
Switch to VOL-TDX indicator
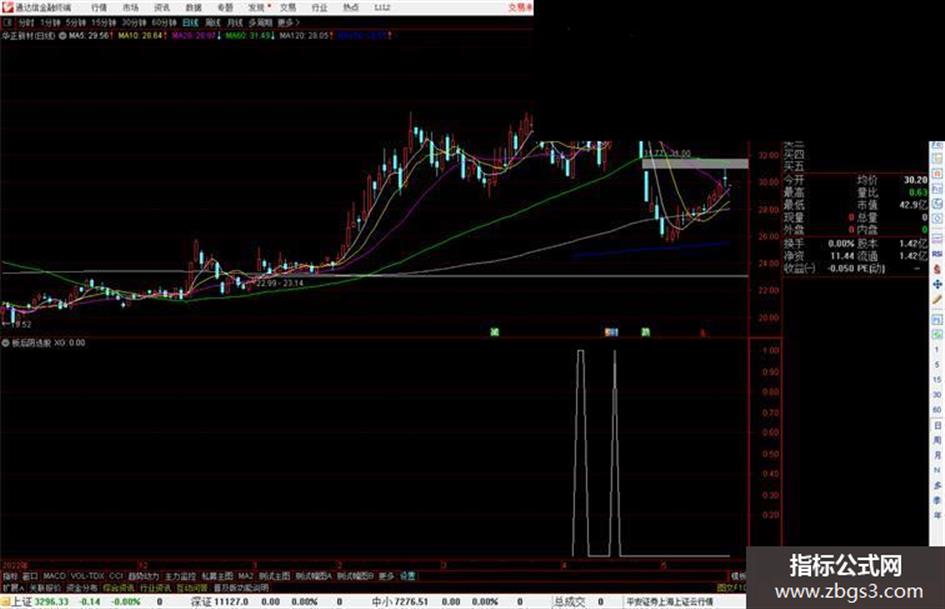(x=87, y=576)
